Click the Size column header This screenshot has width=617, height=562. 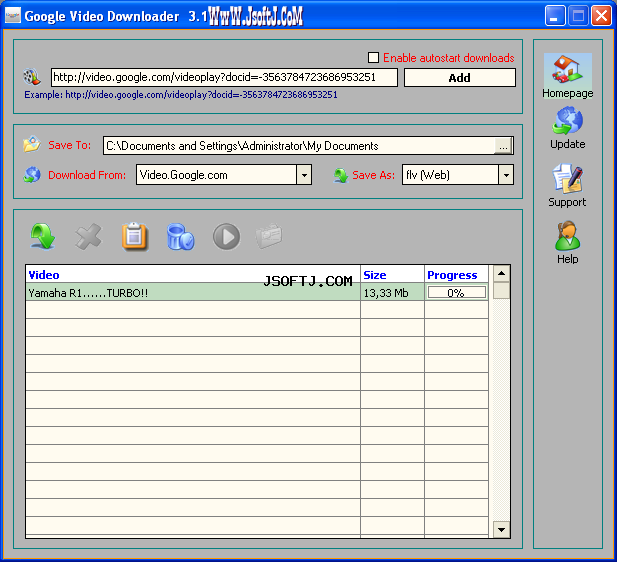point(392,275)
